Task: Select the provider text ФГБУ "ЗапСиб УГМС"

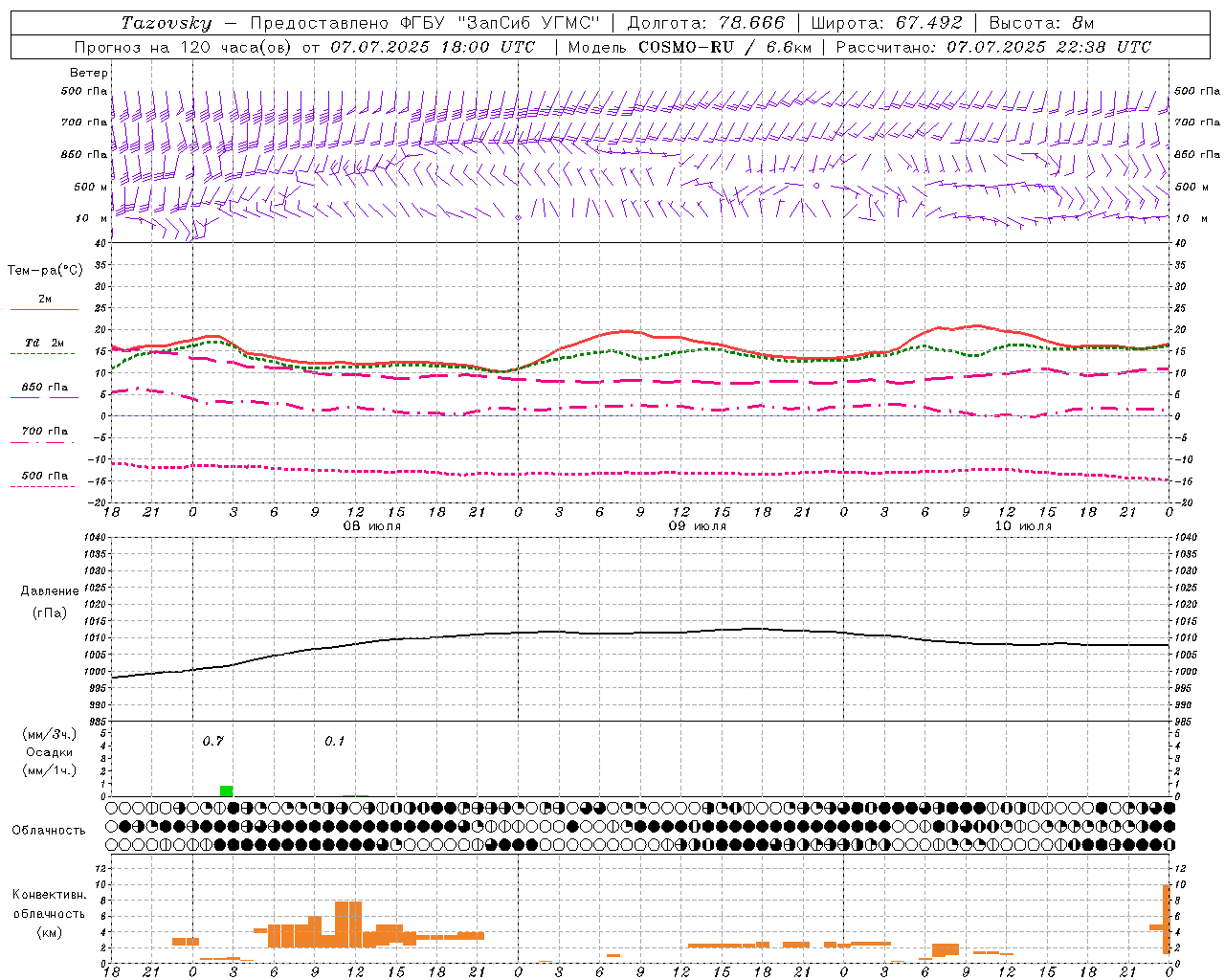Action: click(499, 23)
